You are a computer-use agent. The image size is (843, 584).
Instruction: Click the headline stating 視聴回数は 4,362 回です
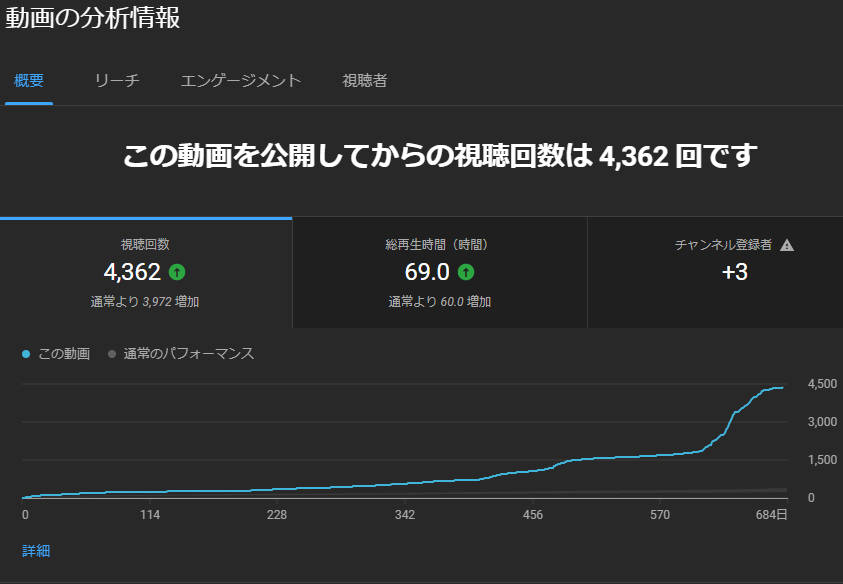pyautogui.click(x=440, y=156)
